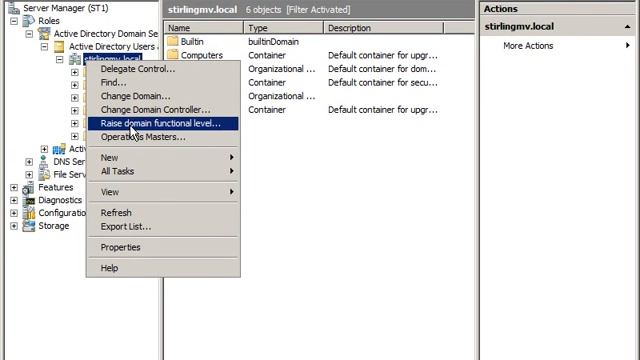Screen dimensions: 640x360
Task: Click the Features node icon
Action: [28, 187]
